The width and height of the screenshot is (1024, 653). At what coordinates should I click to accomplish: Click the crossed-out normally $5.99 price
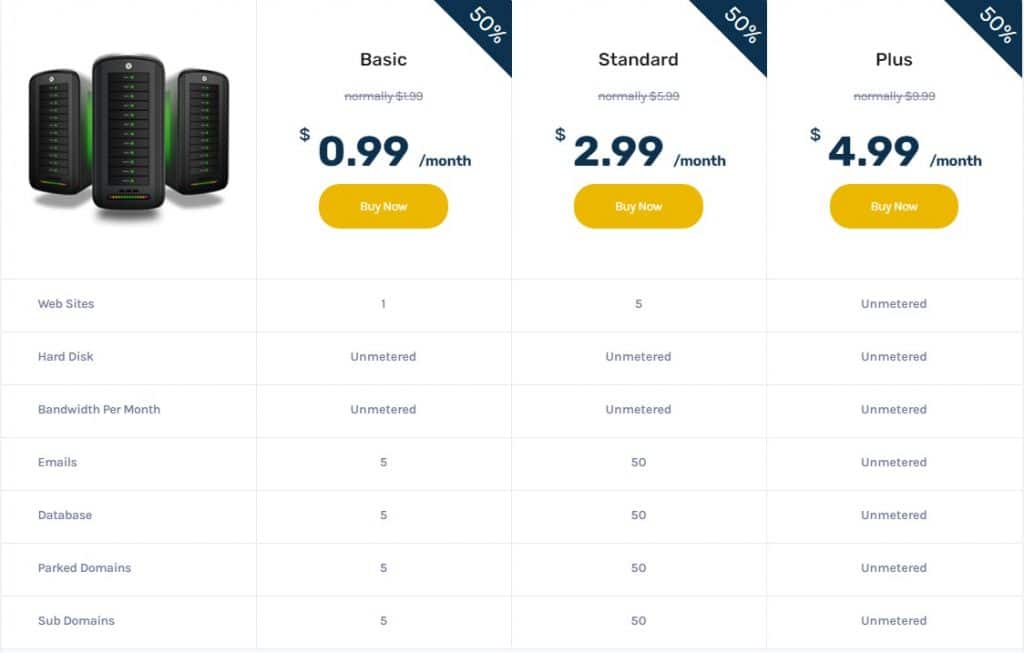[x=638, y=96]
